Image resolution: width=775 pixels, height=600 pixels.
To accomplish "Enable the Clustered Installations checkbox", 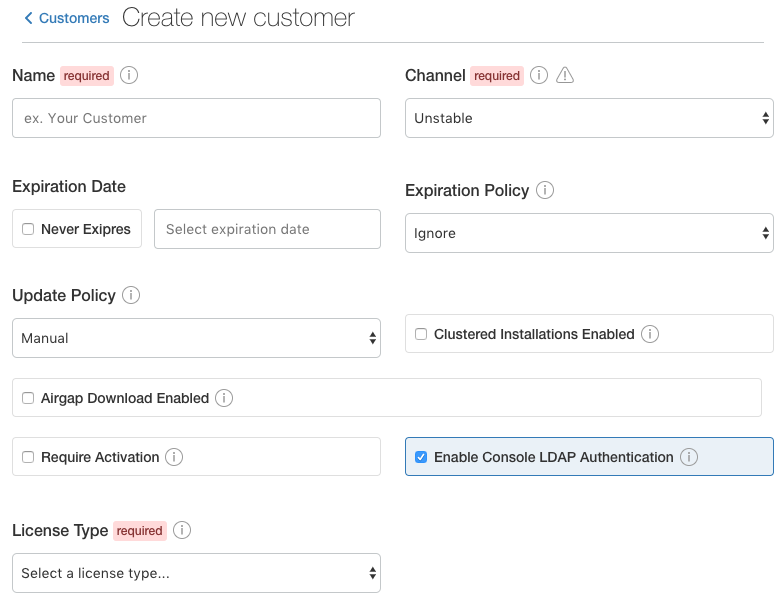I will [x=421, y=334].
